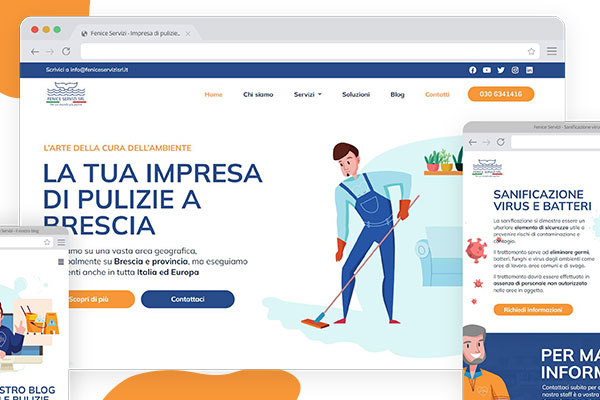
Task: Go to the Soluzioni page
Action: (x=356, y=94)
